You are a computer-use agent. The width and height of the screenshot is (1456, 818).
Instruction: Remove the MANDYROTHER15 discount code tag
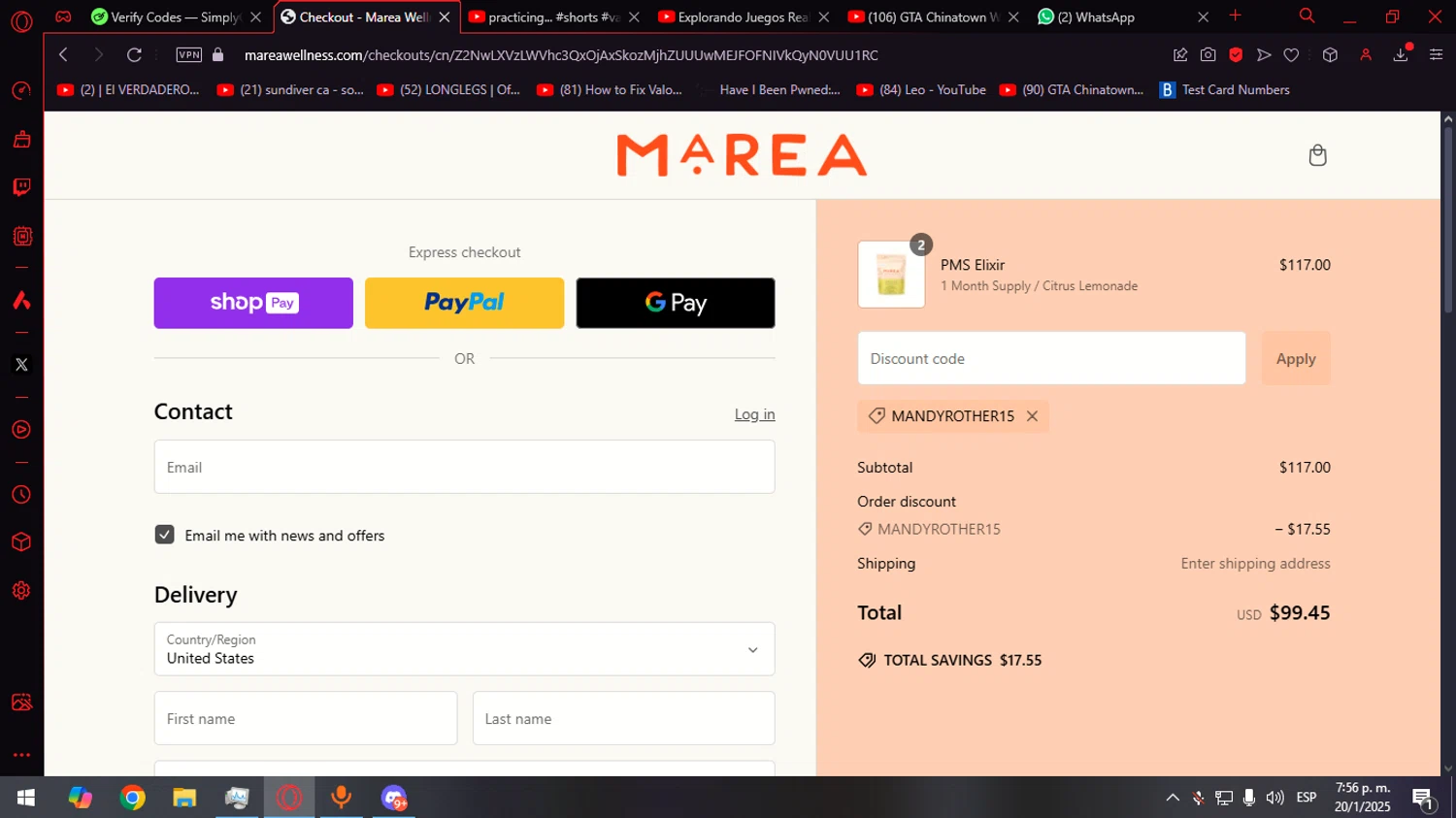click(1032, 416)
